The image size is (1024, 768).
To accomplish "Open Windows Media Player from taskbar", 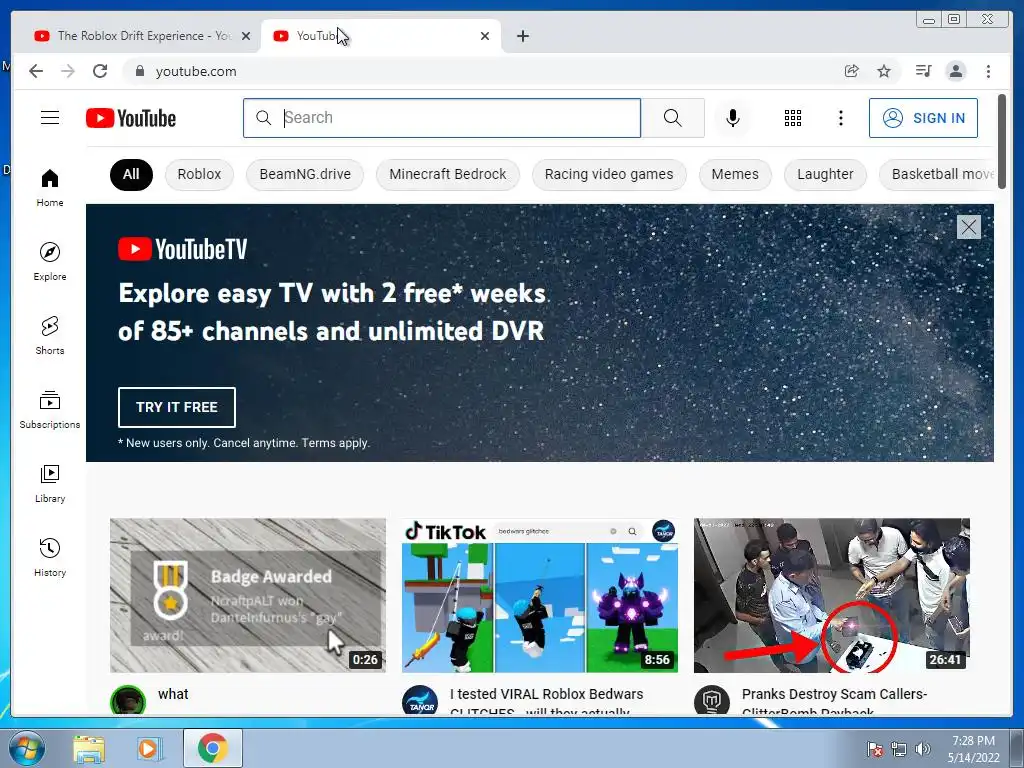I will click(149, 749).
